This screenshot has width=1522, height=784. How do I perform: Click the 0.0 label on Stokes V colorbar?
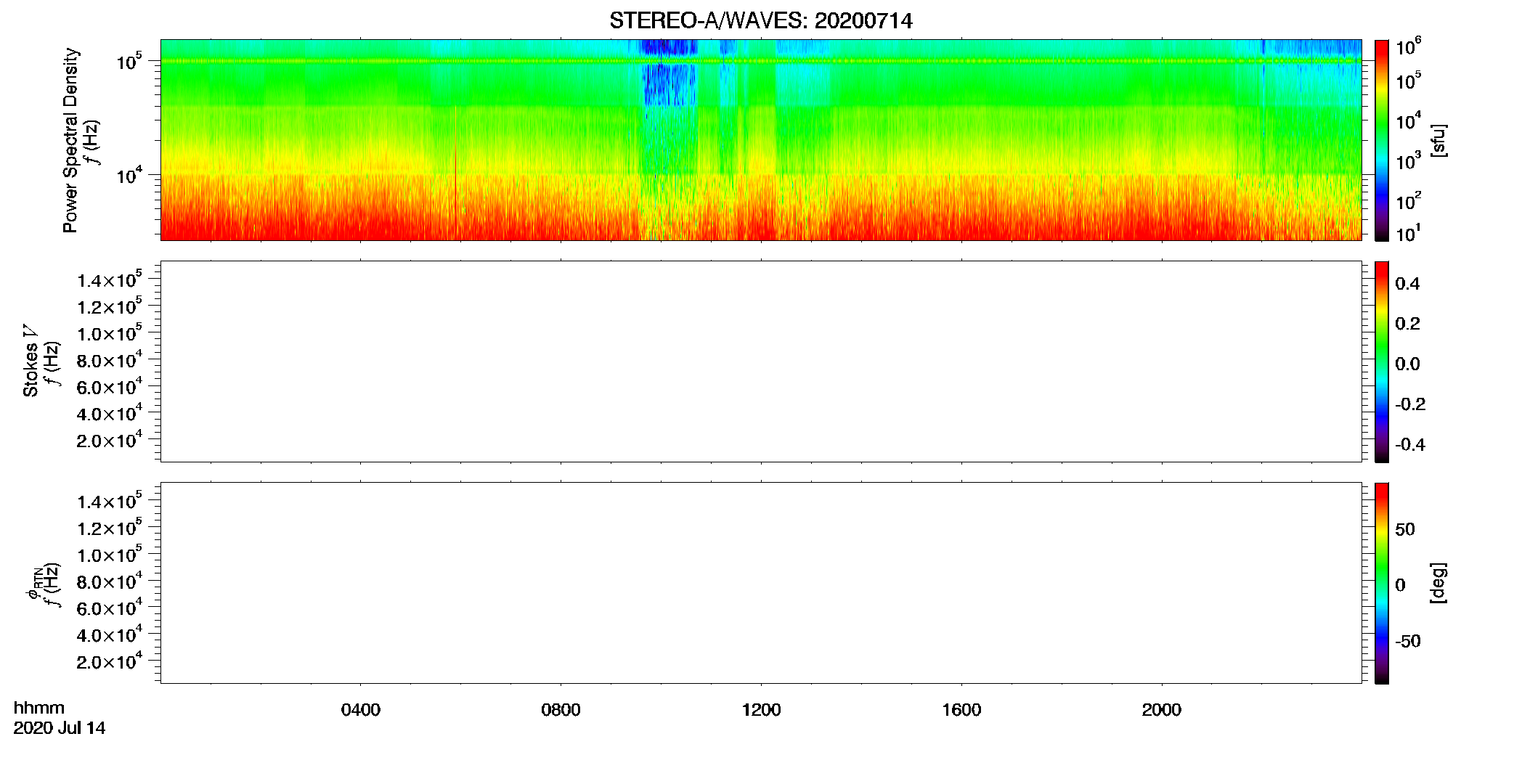[x=1407, y=364]
